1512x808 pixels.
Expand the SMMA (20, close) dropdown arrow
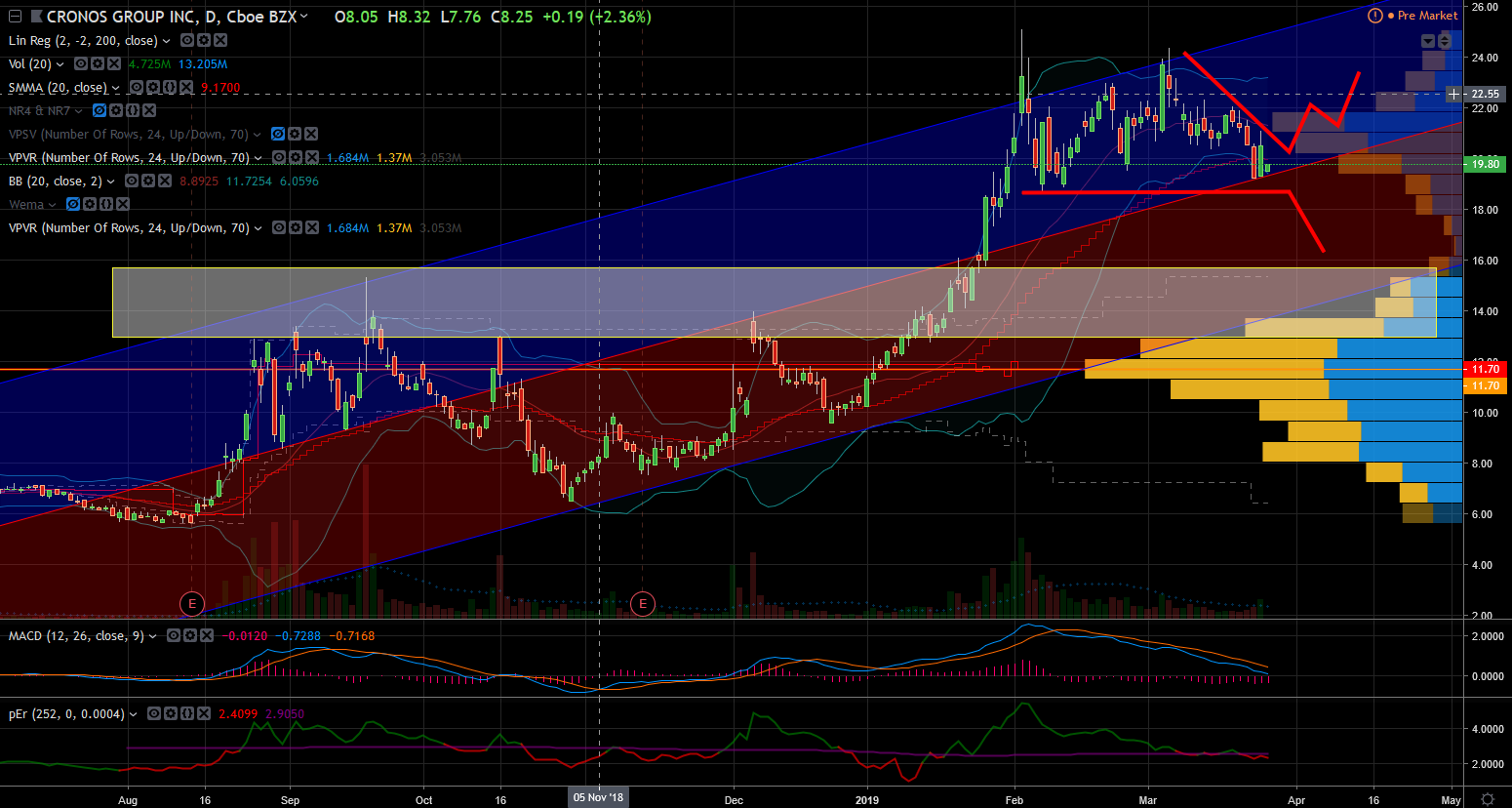[x=116, y=88]
